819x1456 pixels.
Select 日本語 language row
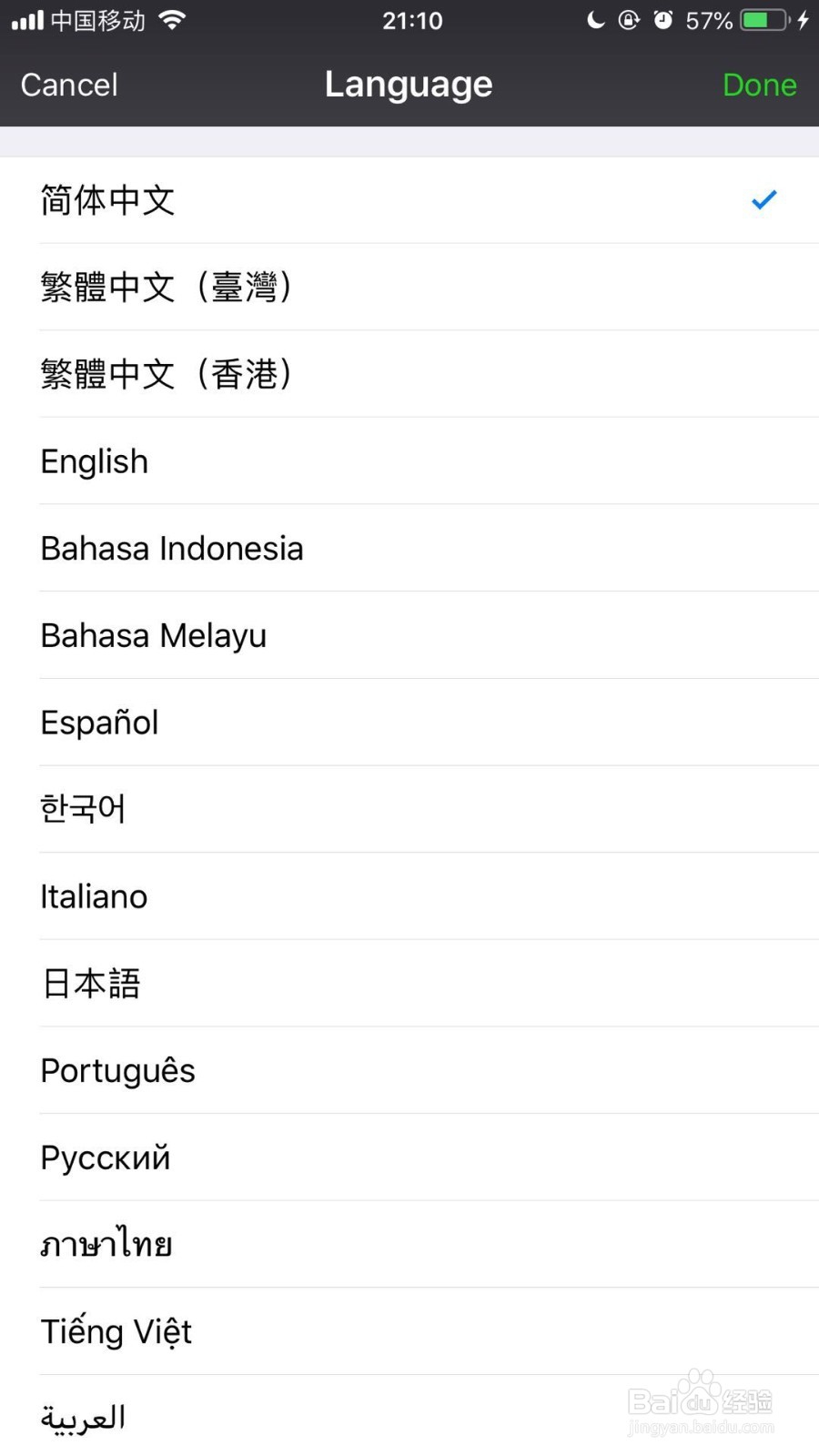409,984
